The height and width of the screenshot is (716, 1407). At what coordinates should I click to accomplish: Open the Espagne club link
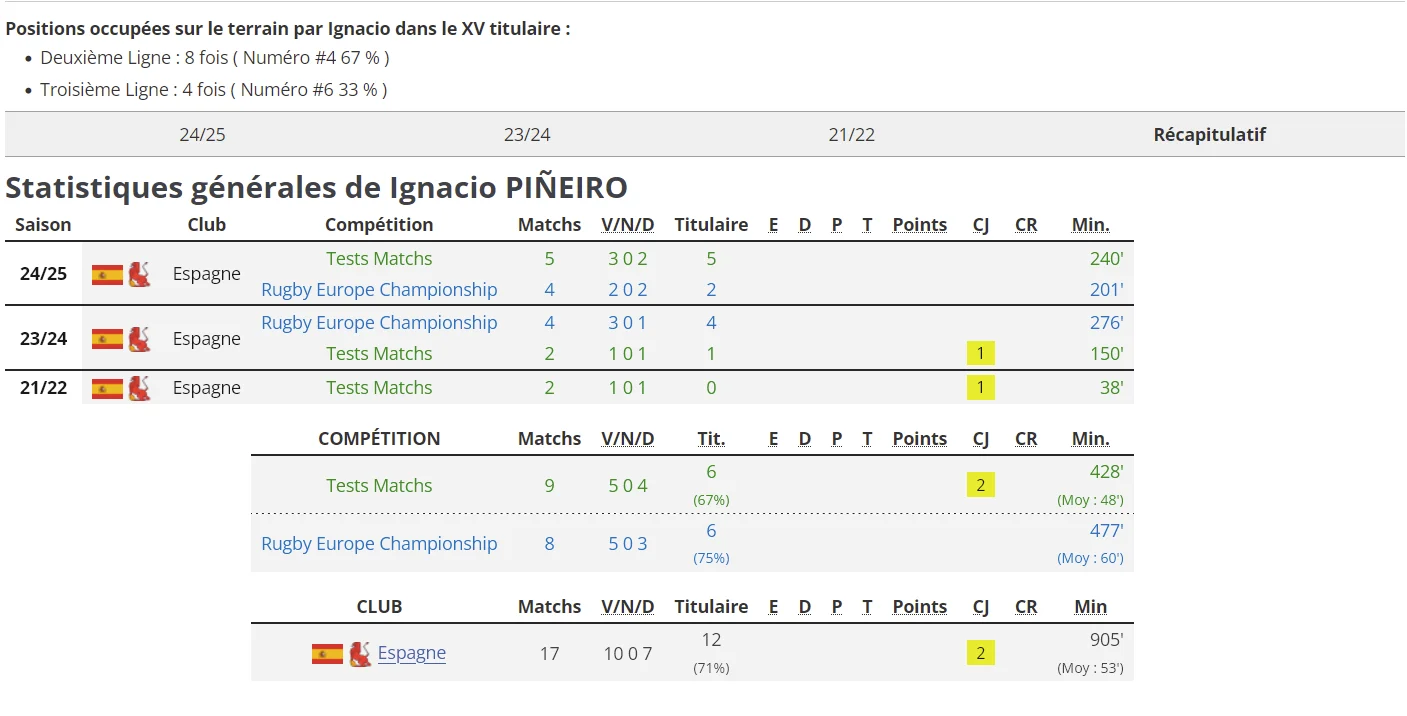pyautogui.click(x=412, y=653)
